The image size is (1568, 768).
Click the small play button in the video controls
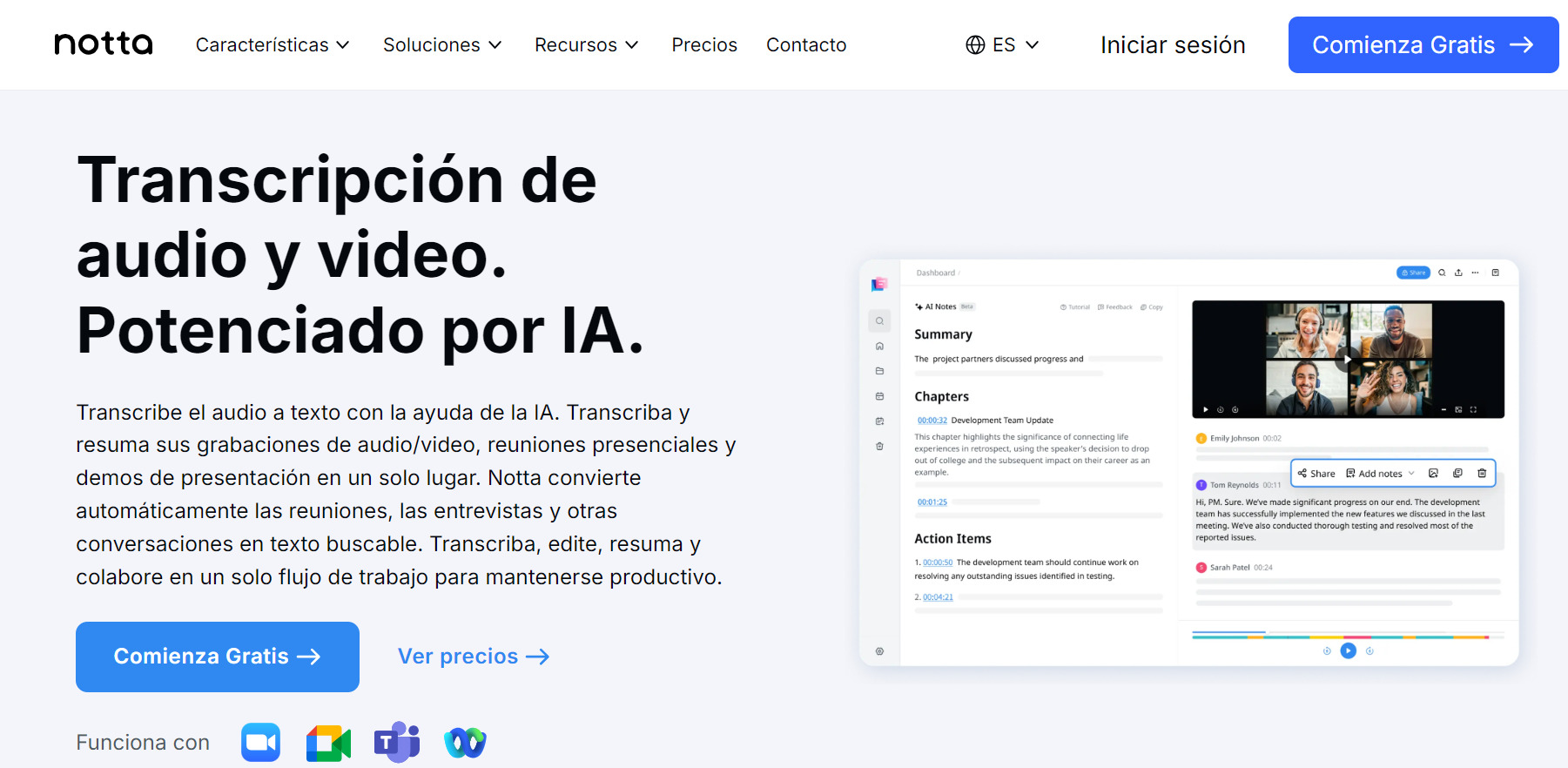[1206, 409]
